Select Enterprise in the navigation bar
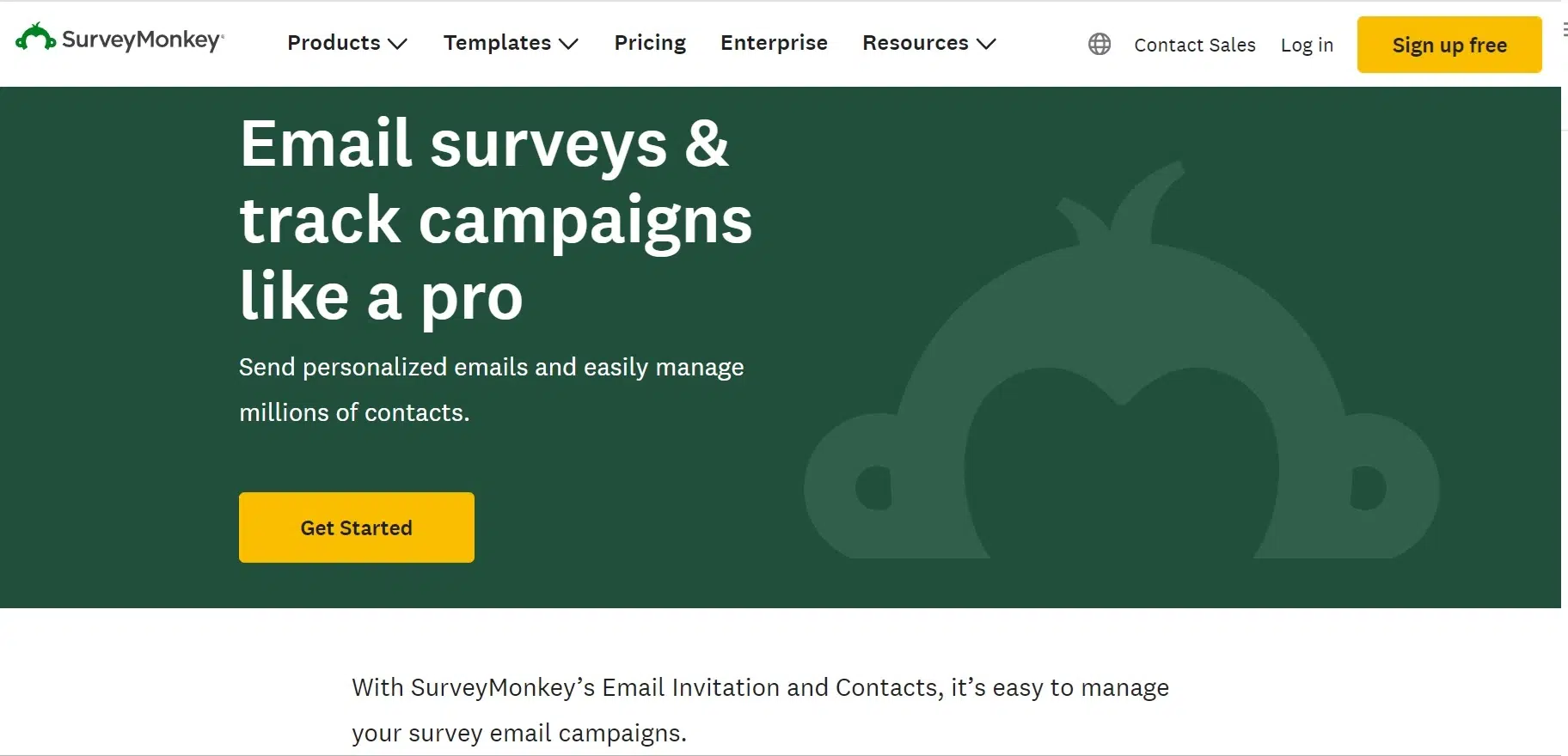 774,43
